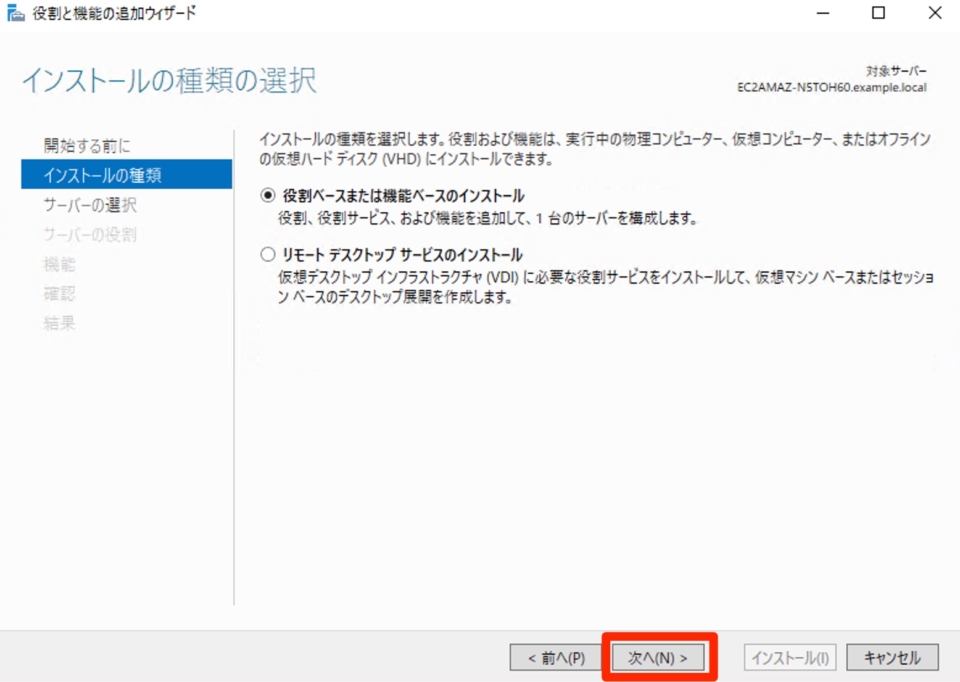Click 結果 step in sidebar

pos(59,323)
